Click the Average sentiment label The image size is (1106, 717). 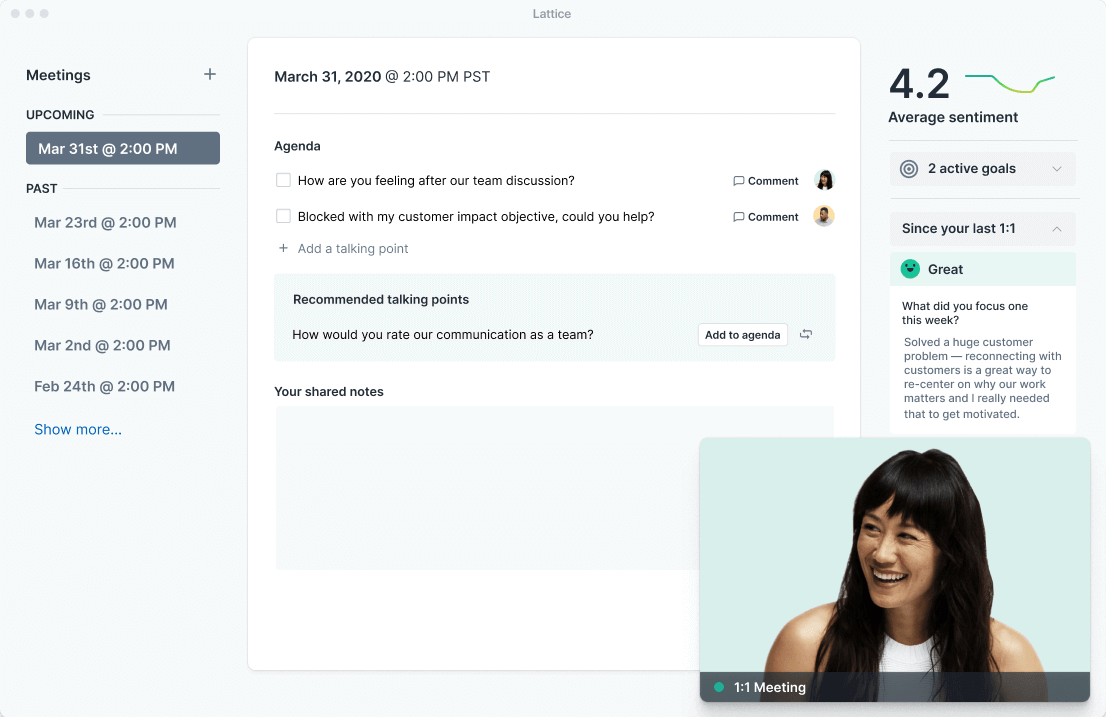coord(953,117)
